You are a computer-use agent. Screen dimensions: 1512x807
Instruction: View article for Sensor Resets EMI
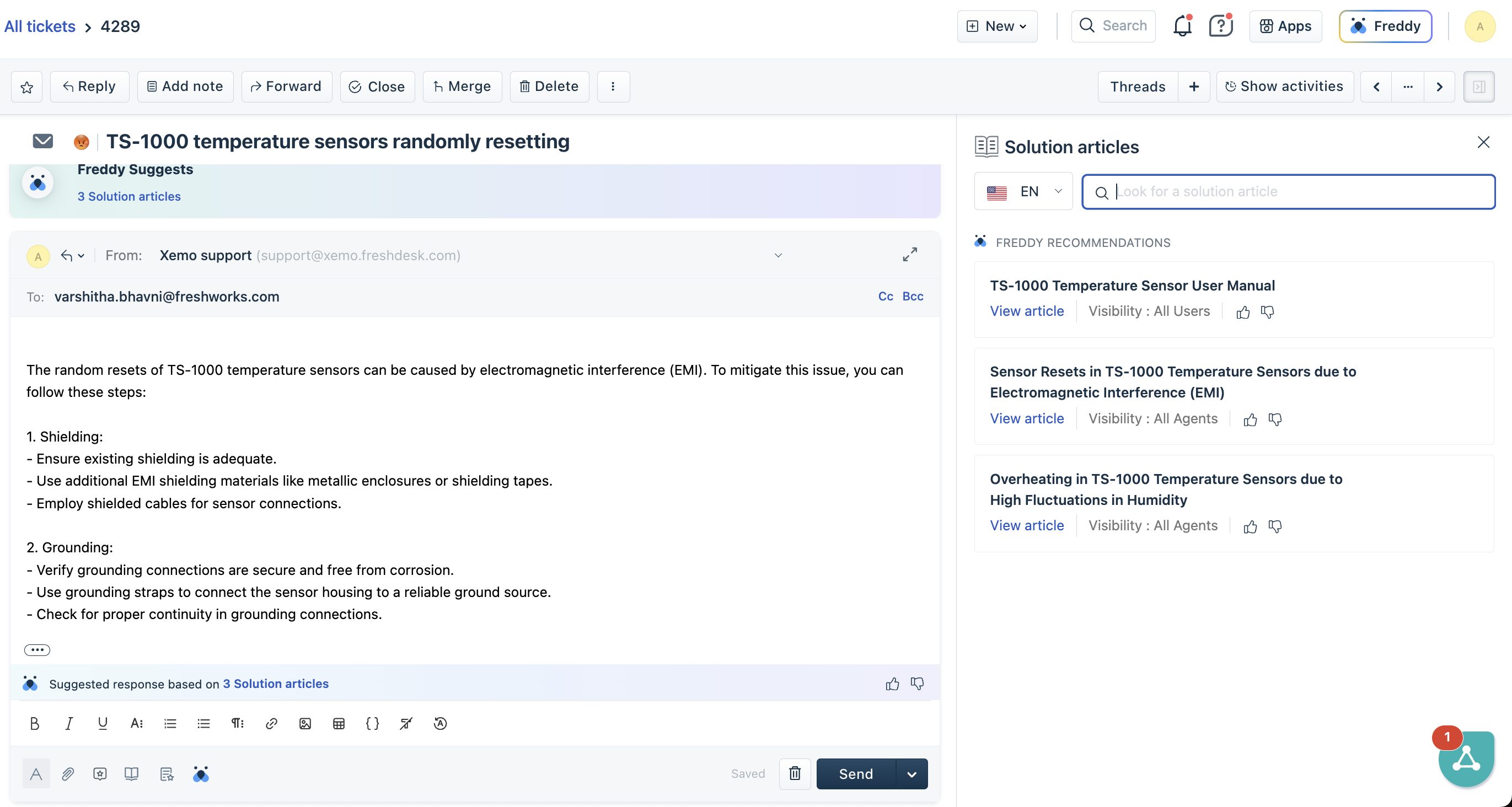pyautogui.click(x=1026, y=418)
